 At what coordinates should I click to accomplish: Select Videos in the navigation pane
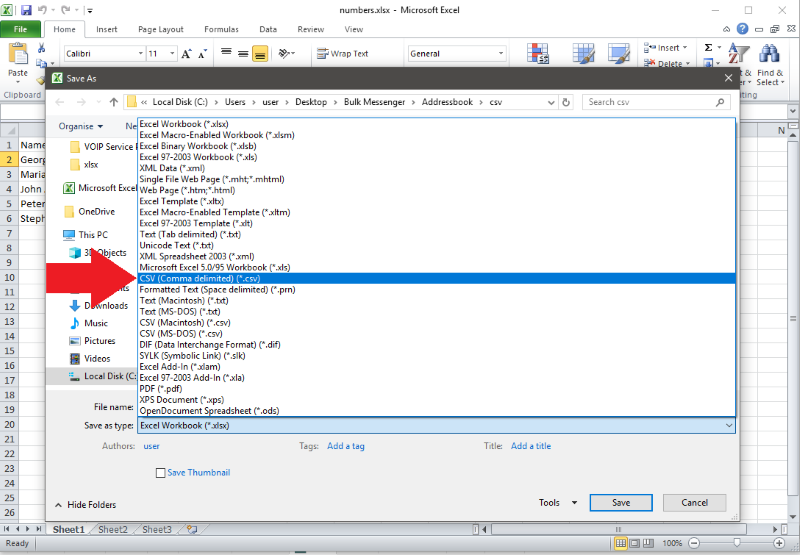(x=97, y=358)
